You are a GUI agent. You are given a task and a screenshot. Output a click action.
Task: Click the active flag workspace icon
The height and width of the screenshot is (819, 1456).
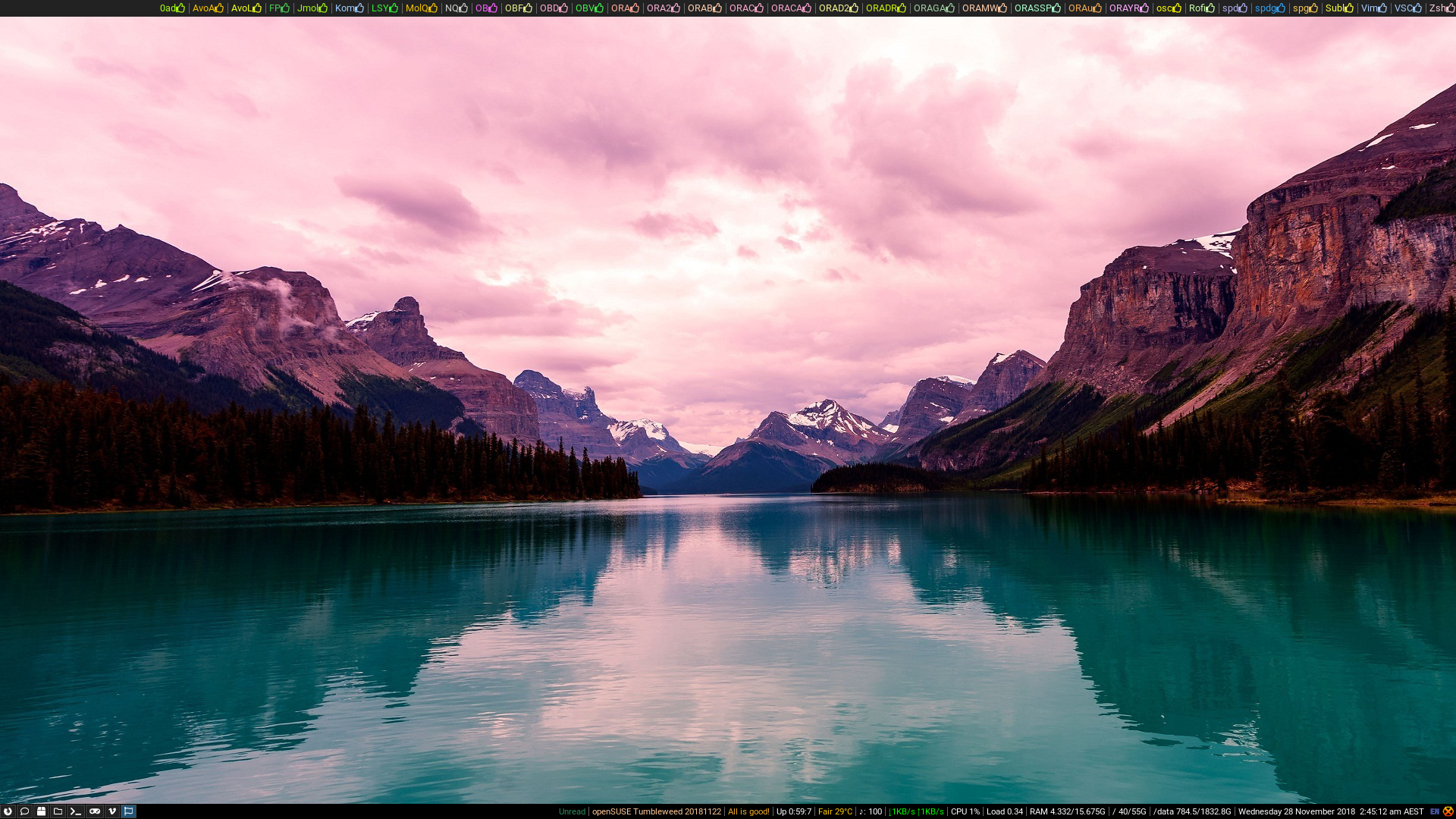pyautogui.click(x=129, y=811)
